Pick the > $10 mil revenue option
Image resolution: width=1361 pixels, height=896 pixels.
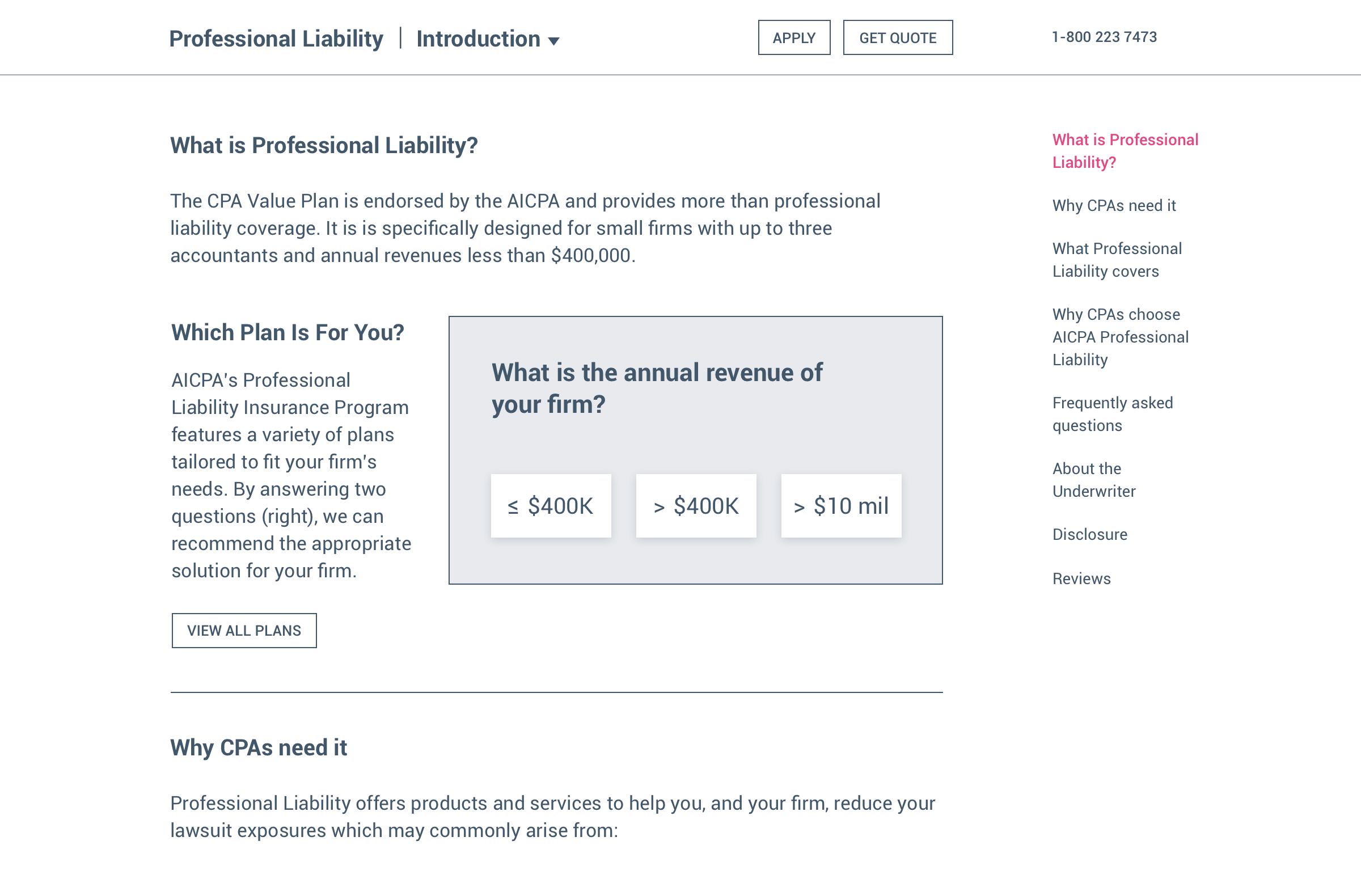(x=840, y=505)
